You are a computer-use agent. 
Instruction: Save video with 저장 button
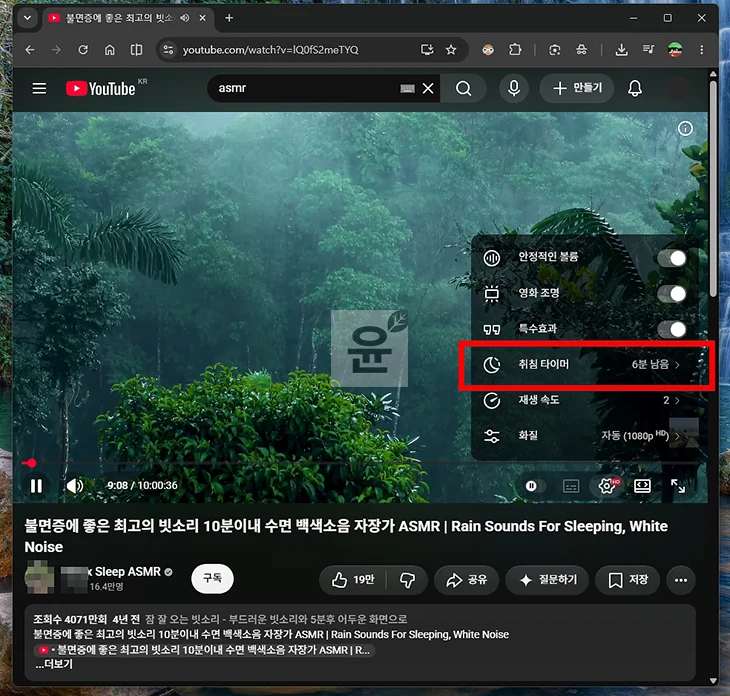[628, 580]
